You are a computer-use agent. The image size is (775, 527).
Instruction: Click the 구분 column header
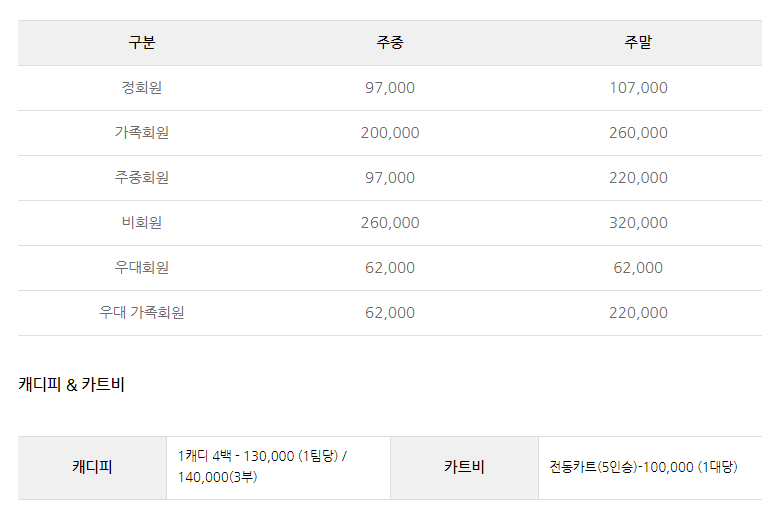click(x=142, y=43)
